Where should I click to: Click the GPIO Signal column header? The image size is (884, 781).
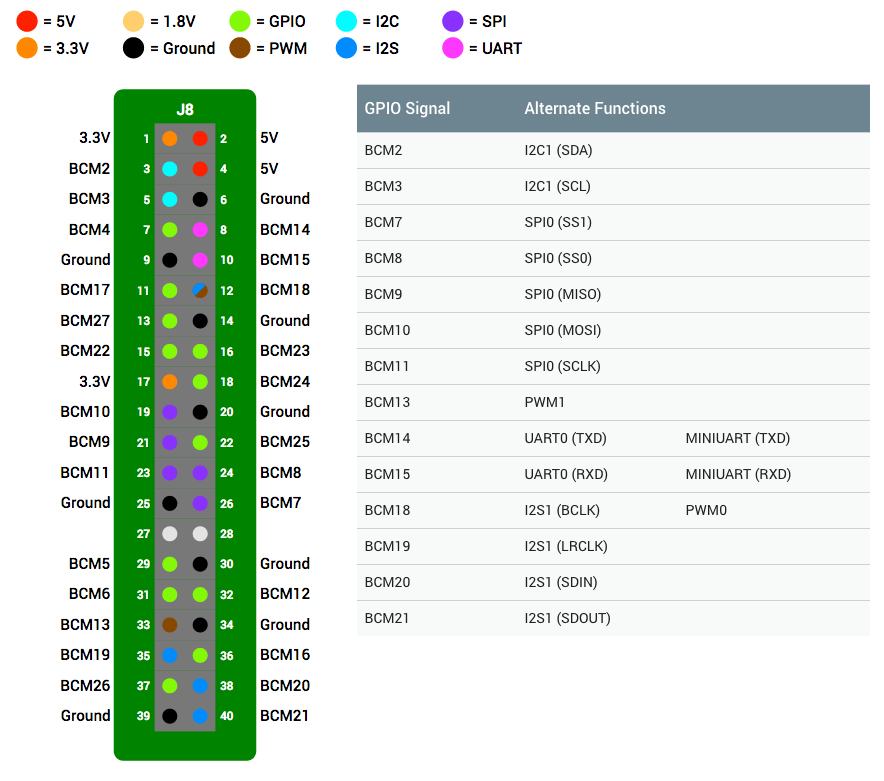[x=407, y=108]
